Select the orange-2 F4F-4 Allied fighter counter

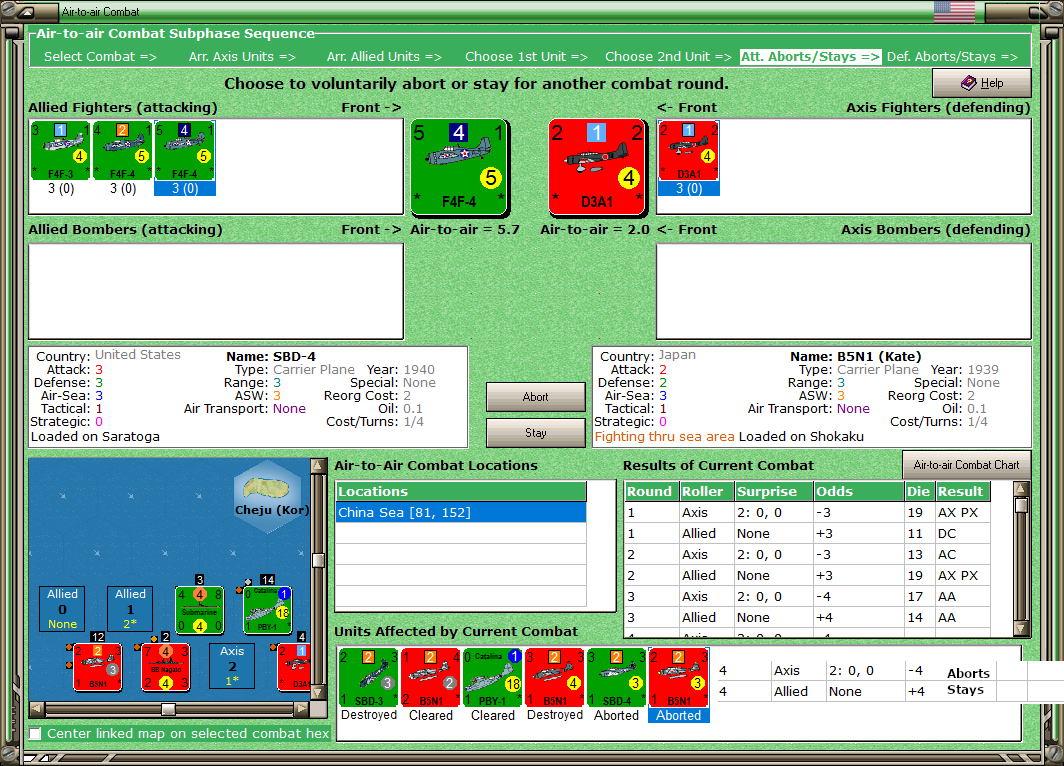tap(123, 151)
